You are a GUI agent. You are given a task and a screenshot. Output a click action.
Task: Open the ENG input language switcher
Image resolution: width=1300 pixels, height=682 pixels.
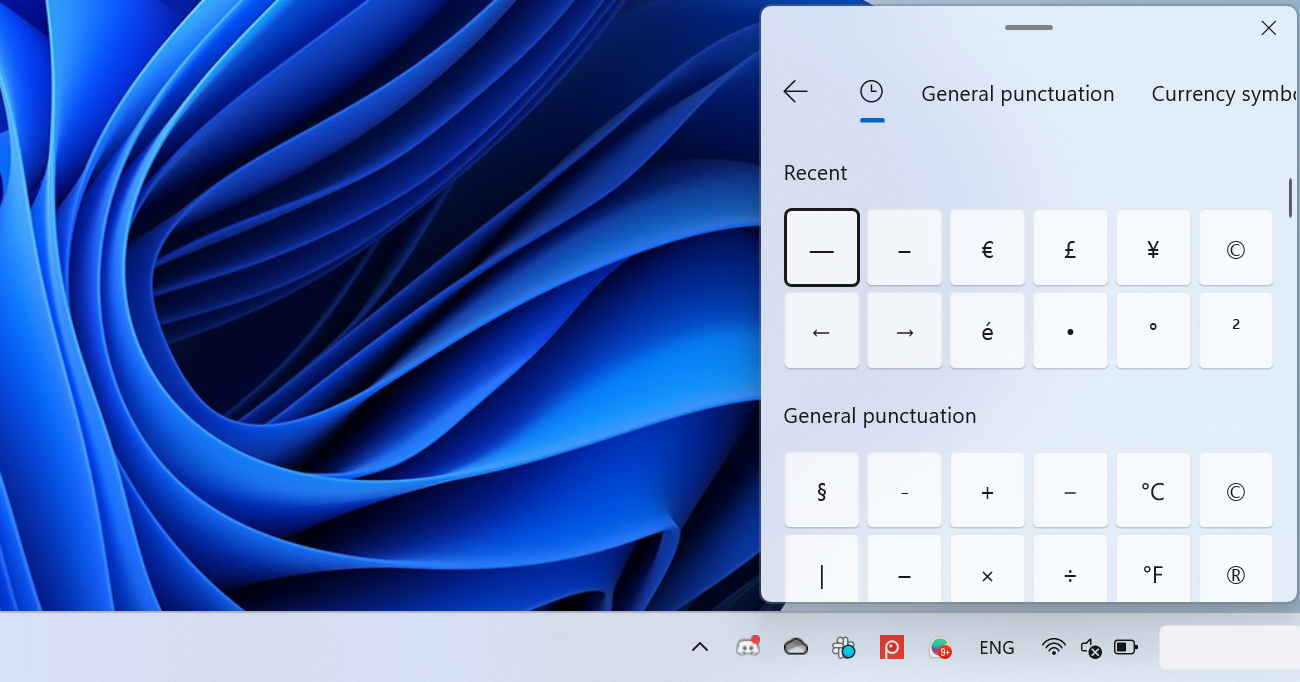(997, 648)
